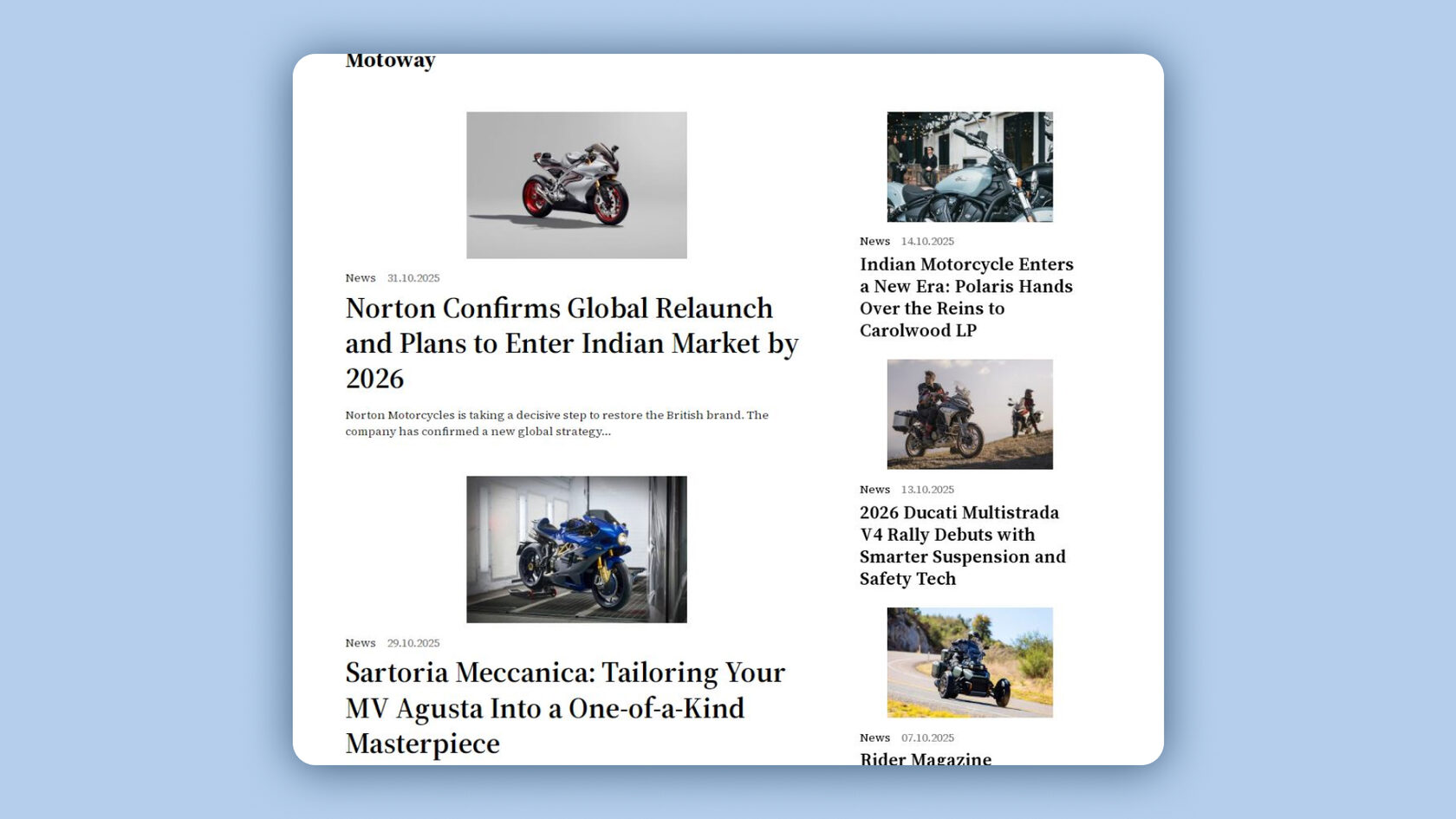Viewport: 1456px width, 819px height.
Task: Open the Norton Confirms Global Relaunch headline
Action: [x=572, y=343]
